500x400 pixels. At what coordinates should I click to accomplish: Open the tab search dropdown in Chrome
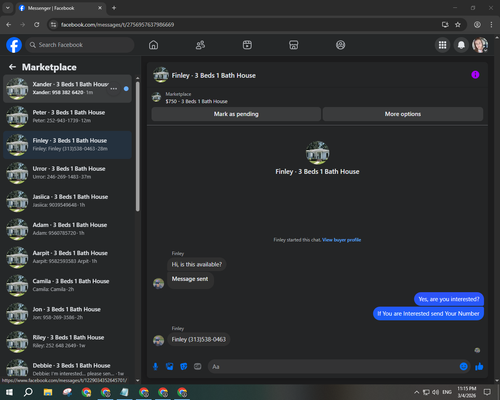(7, 8)
